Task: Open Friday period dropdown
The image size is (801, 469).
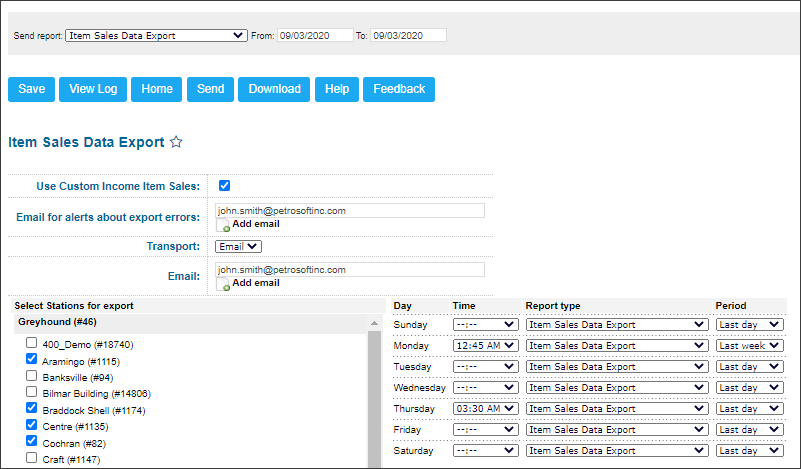Action: click(x=750, y=430)
